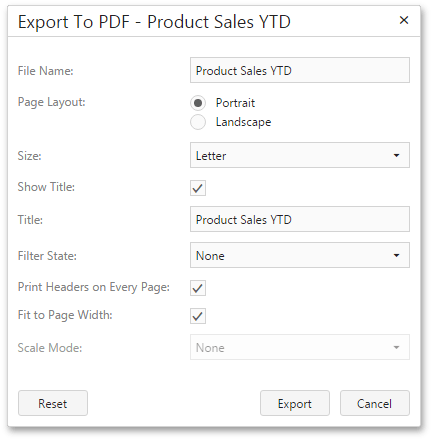
Task: Select the Landscape page layout
Action: point(198,122)
